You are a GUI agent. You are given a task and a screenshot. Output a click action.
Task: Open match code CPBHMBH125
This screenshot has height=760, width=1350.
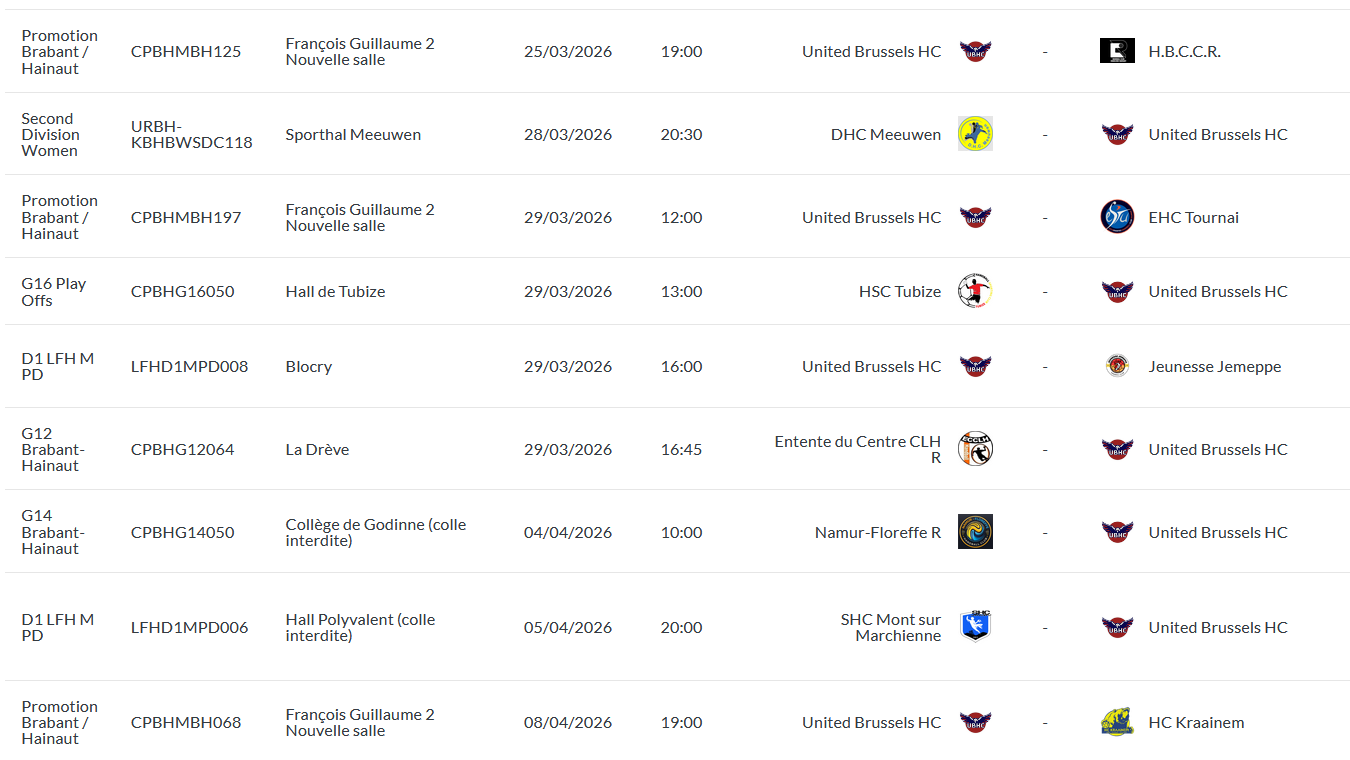pos(186,51)
